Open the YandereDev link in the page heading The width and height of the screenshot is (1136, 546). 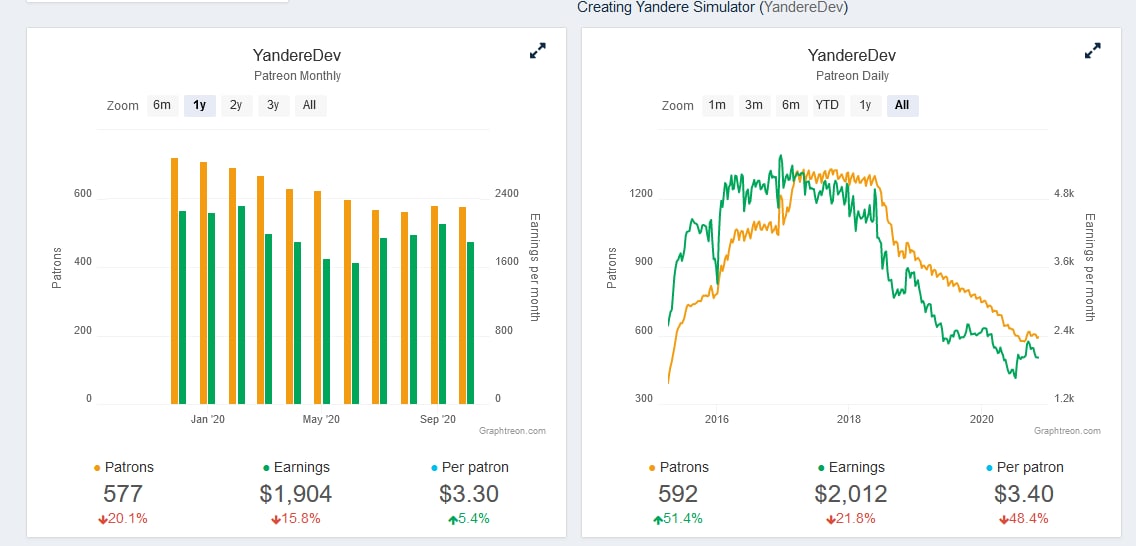pyautogui.click(x=803, y=8)
